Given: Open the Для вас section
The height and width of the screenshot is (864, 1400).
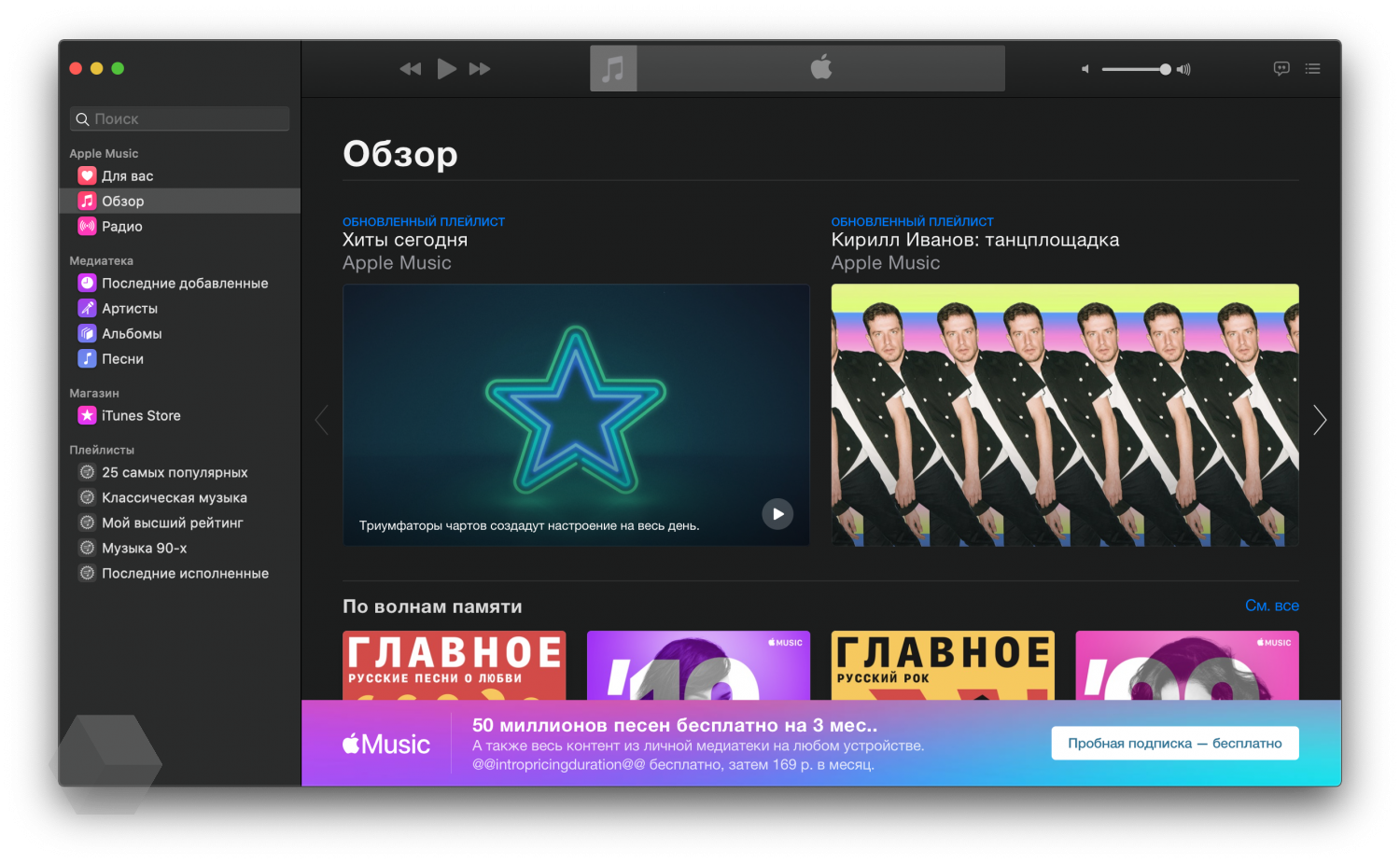Looking at the screenshot, I should click(x=179, y=175).
